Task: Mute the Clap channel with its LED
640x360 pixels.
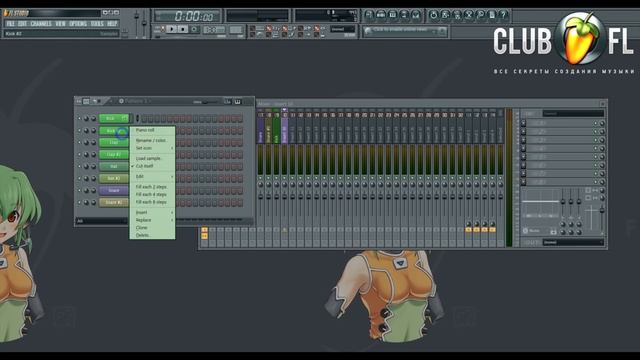Action: tap(80, 142)
